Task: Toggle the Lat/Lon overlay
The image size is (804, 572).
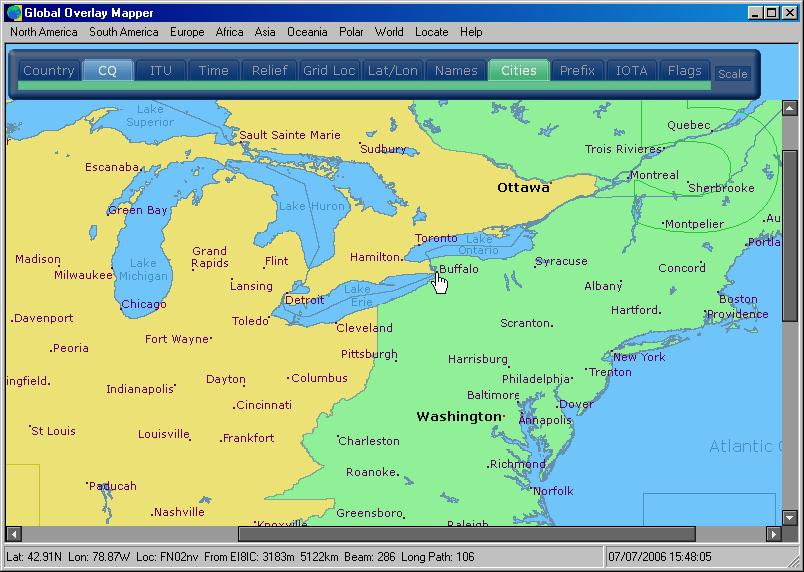Action: [393, 71]
